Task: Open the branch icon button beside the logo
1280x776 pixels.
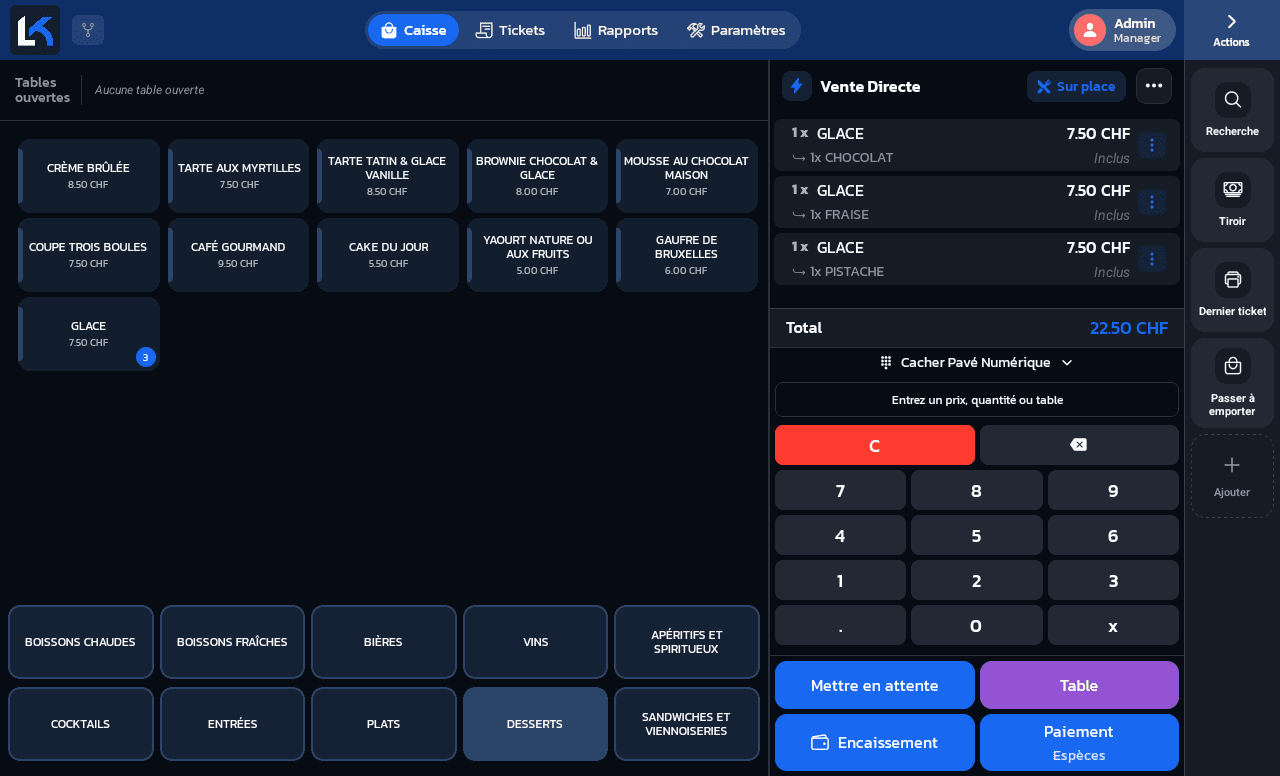Action: (x=88, y=30)
